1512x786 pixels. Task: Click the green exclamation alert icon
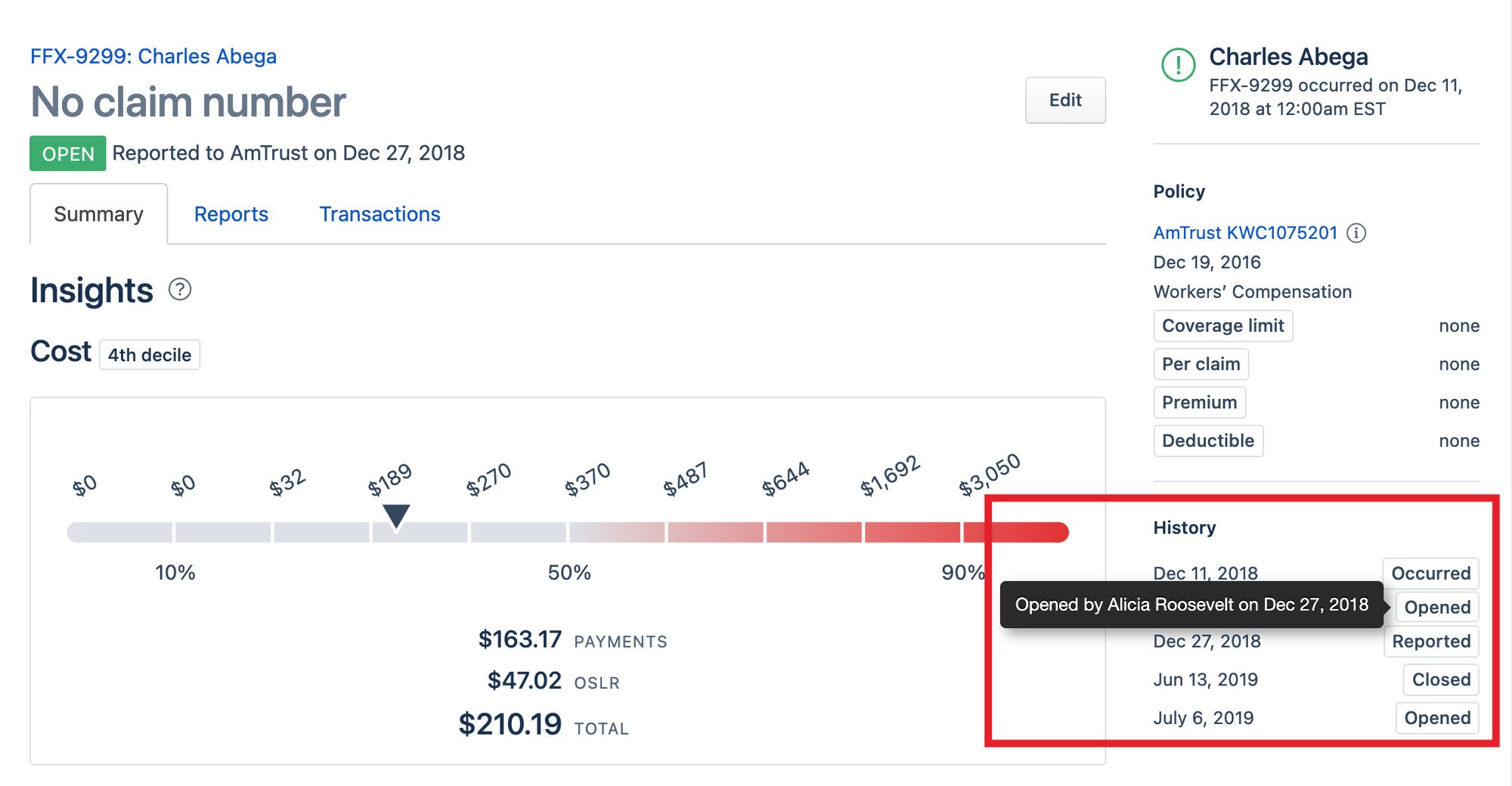point(1178,65)
